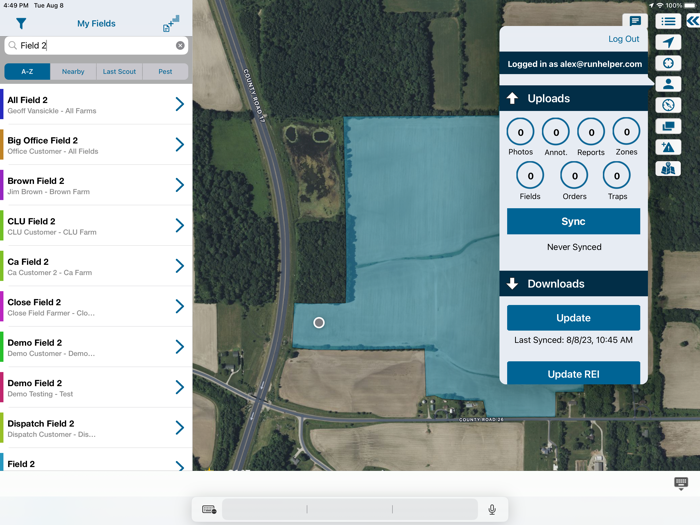Tap the add hazard warning icon
Viewport: 700px width, 525px height.
[668, 147]
